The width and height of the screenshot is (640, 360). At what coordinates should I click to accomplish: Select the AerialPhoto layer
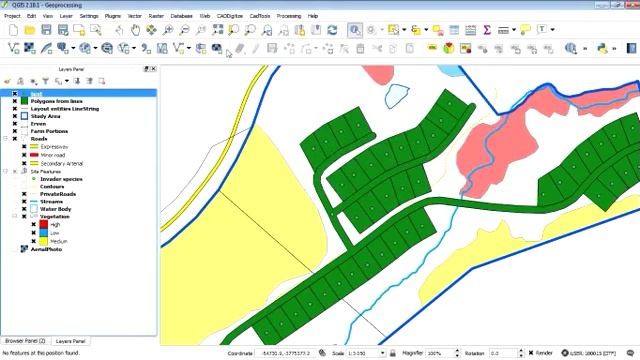46,249
